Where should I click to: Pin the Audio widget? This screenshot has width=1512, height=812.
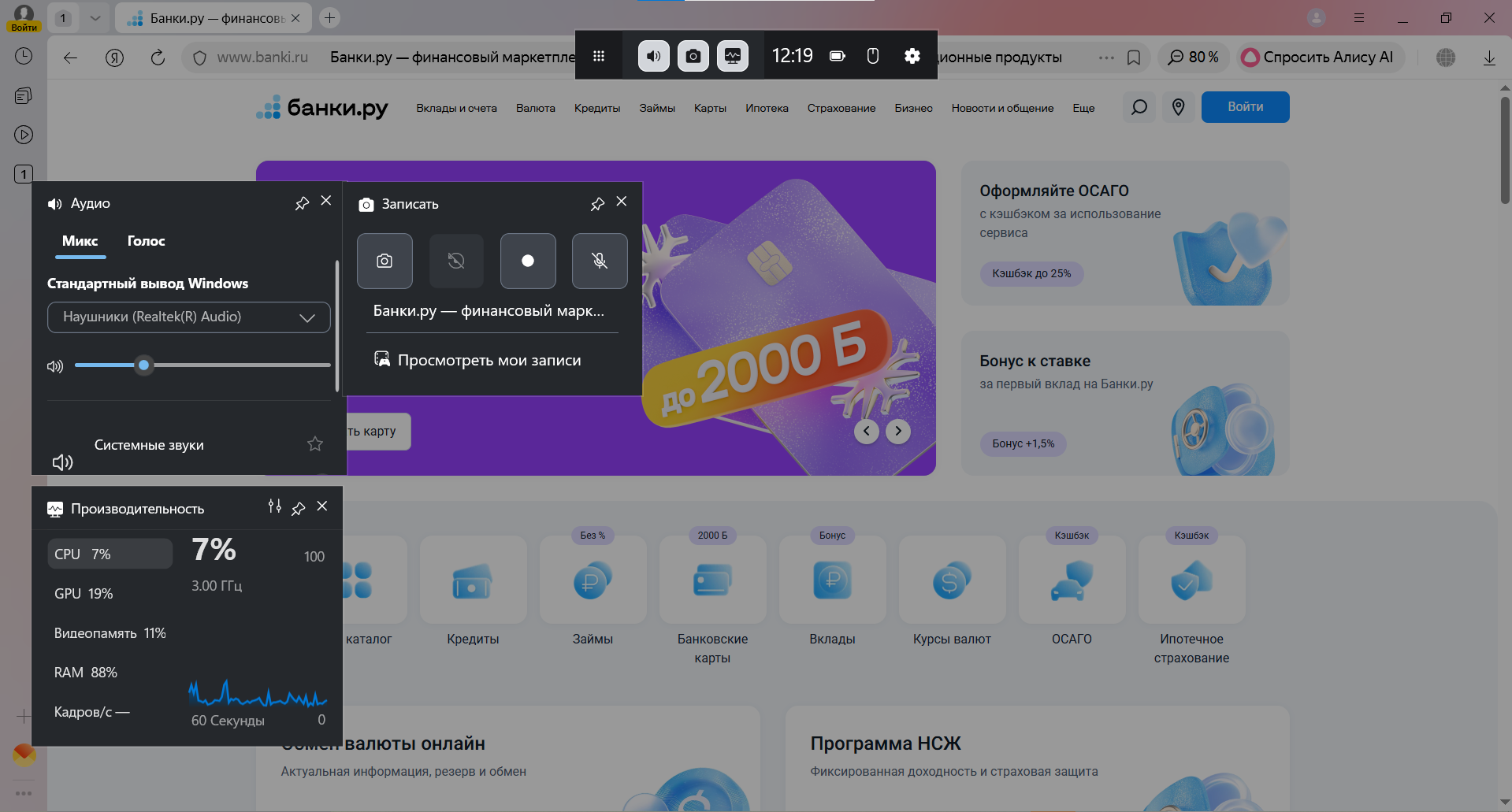point(302,203)
